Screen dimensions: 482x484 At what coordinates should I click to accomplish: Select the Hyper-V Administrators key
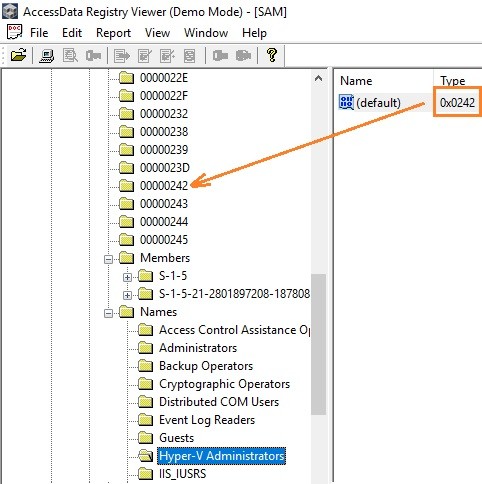221,456
